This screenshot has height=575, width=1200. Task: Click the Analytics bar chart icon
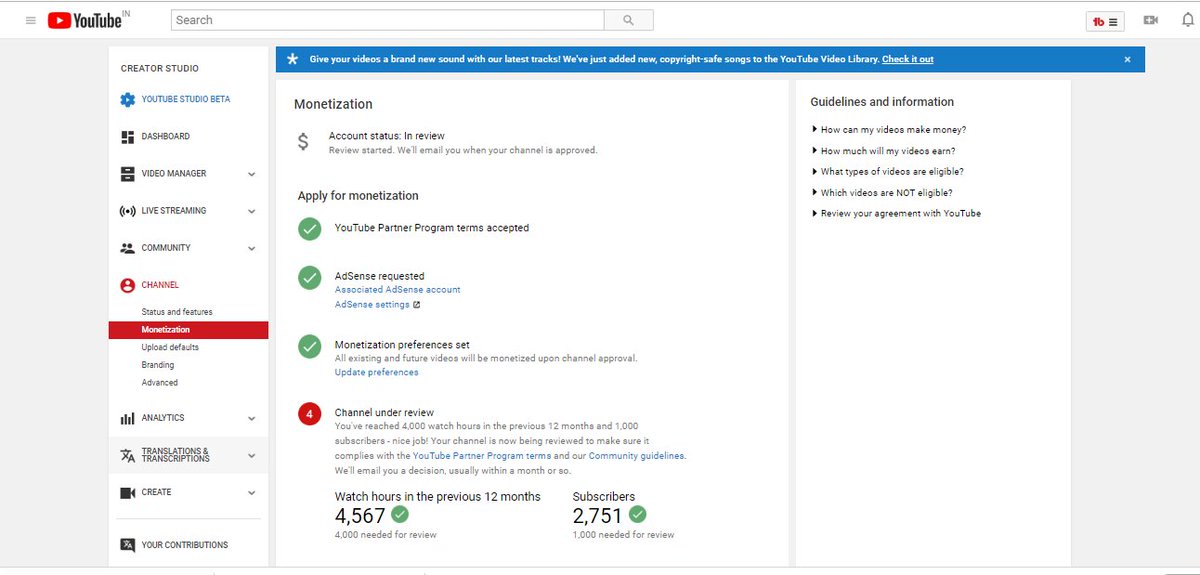point(127,418)
